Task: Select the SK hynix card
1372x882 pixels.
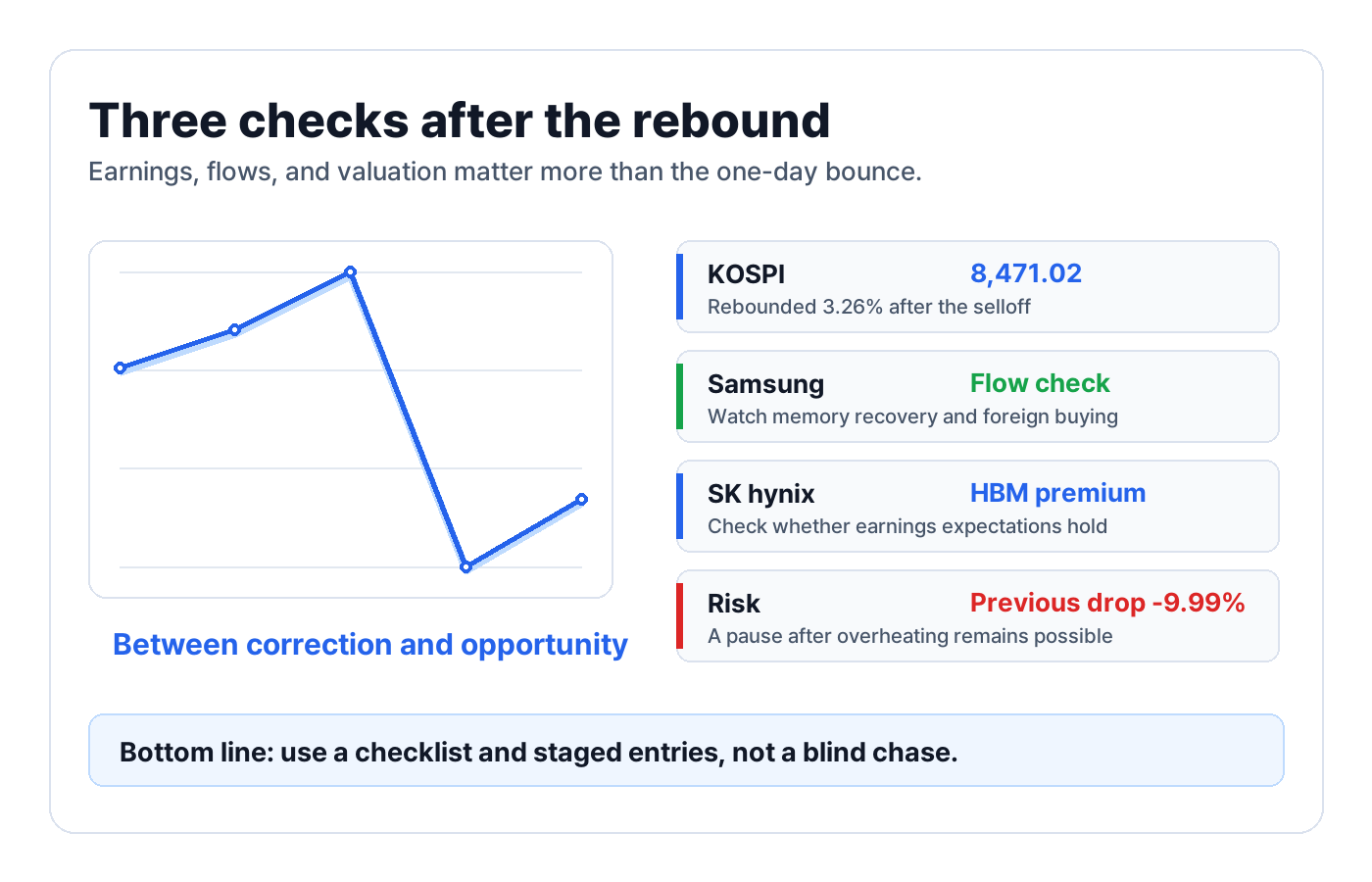Action: point(977,507)
